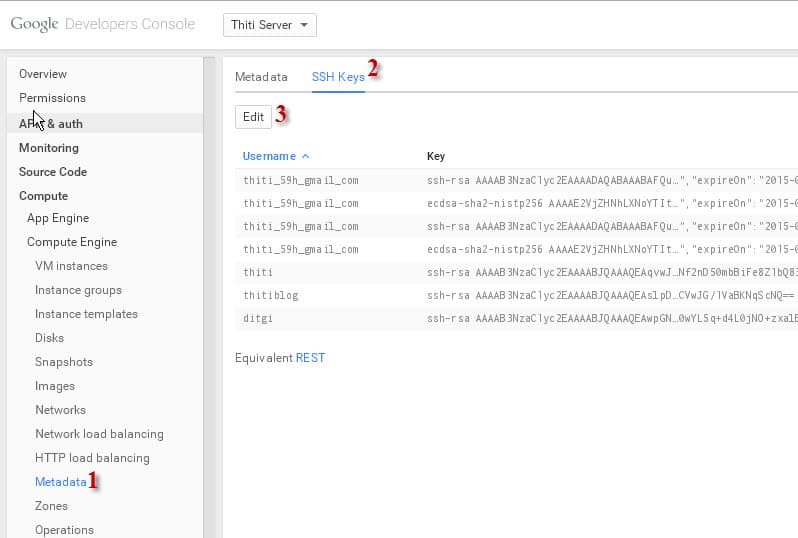Expand the Source Code section
Image resolution: width=798 pixels, height=538 pixels.
[52, 172]
